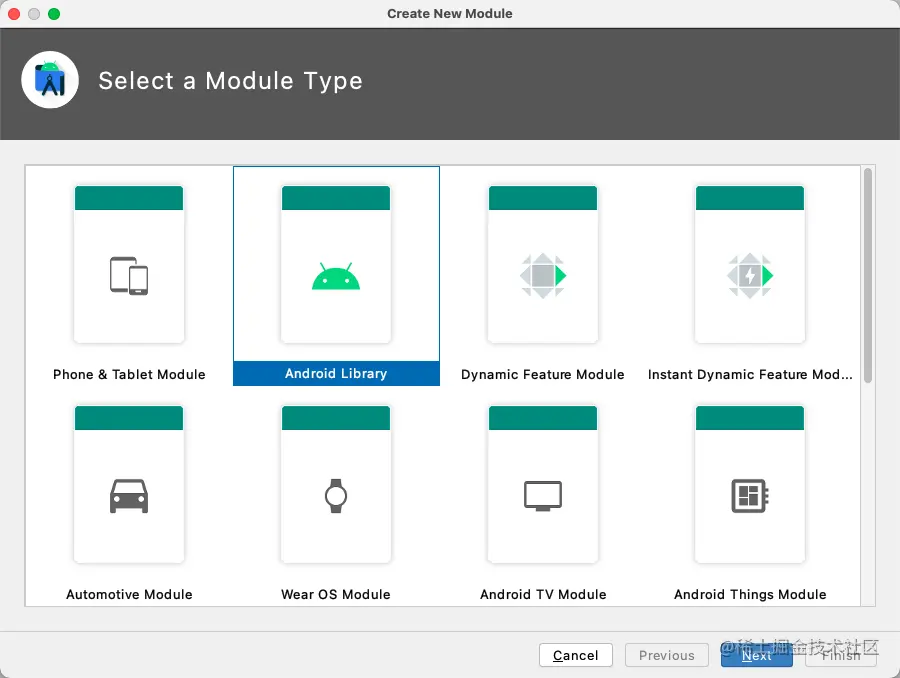
Task: Select the Wear OS Module watch icon
Action: (x=336, y=496)
